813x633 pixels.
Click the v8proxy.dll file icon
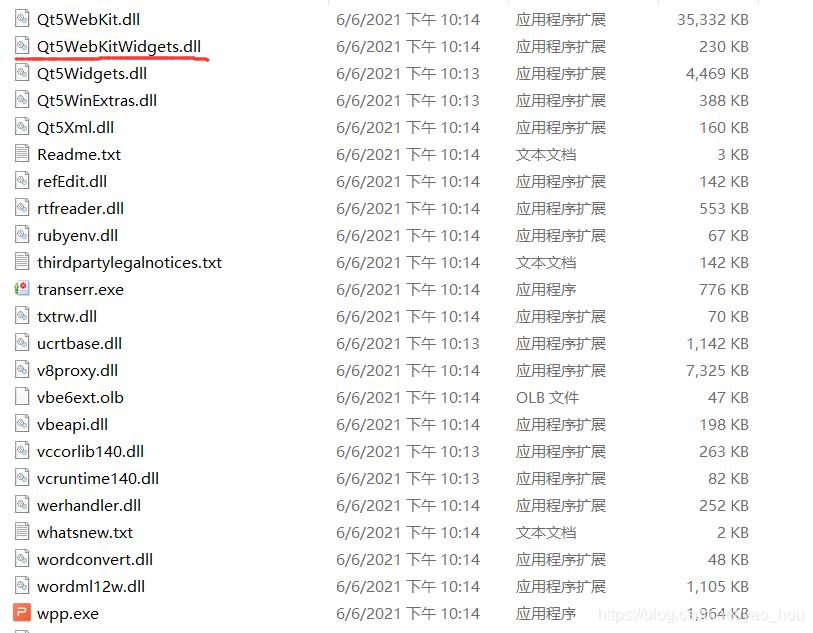click(22, 370)
